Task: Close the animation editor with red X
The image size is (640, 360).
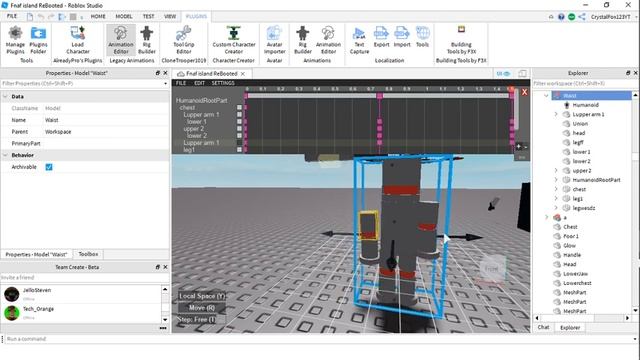Action: pos(524,92)
